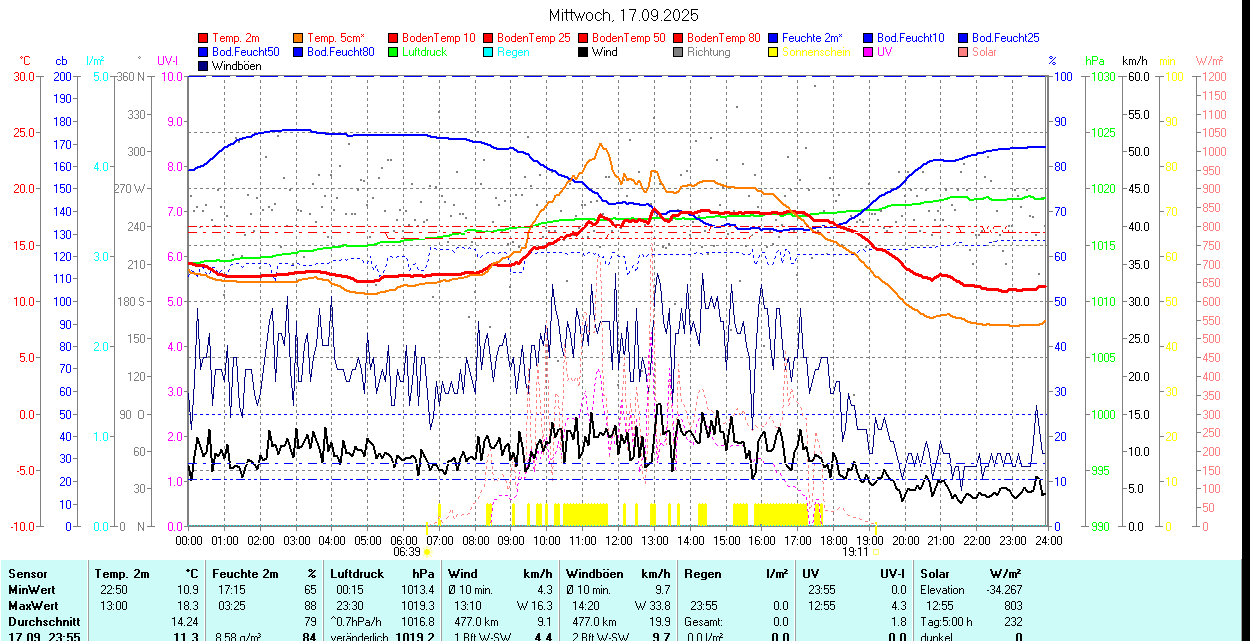1250x641 pixels.
Task: Click the sunset icon at 19:11
Action: [x=876, y=551]
